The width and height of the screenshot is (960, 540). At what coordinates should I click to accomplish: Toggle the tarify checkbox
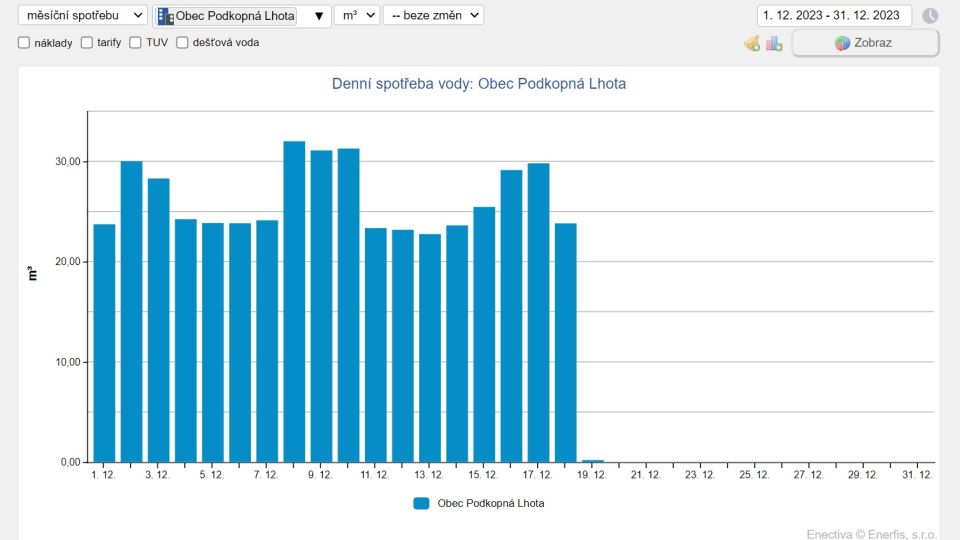click(87, 43)
